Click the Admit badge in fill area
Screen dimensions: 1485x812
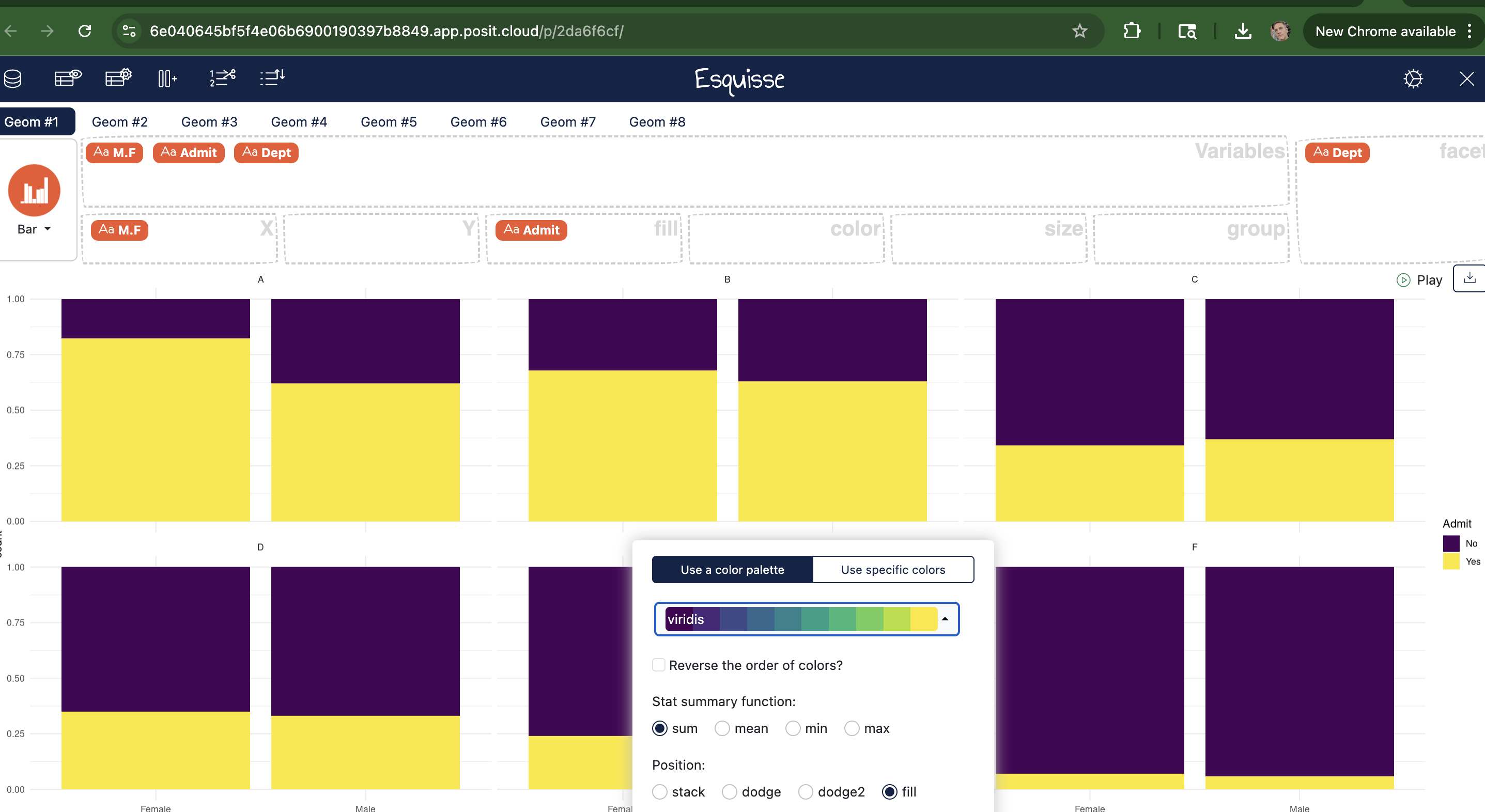point(531,230)
